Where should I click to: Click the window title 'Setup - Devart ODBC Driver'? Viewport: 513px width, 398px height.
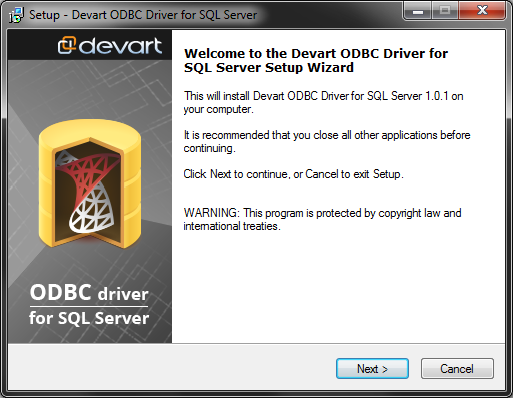(143, 15)
